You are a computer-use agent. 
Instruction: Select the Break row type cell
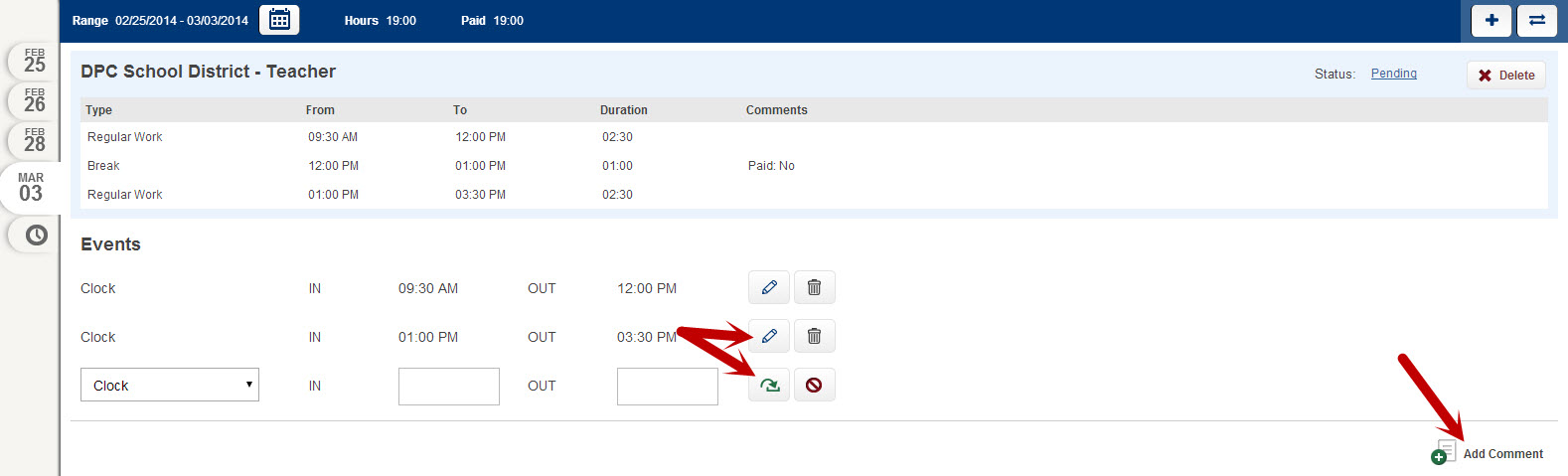(x=103, y=166)
